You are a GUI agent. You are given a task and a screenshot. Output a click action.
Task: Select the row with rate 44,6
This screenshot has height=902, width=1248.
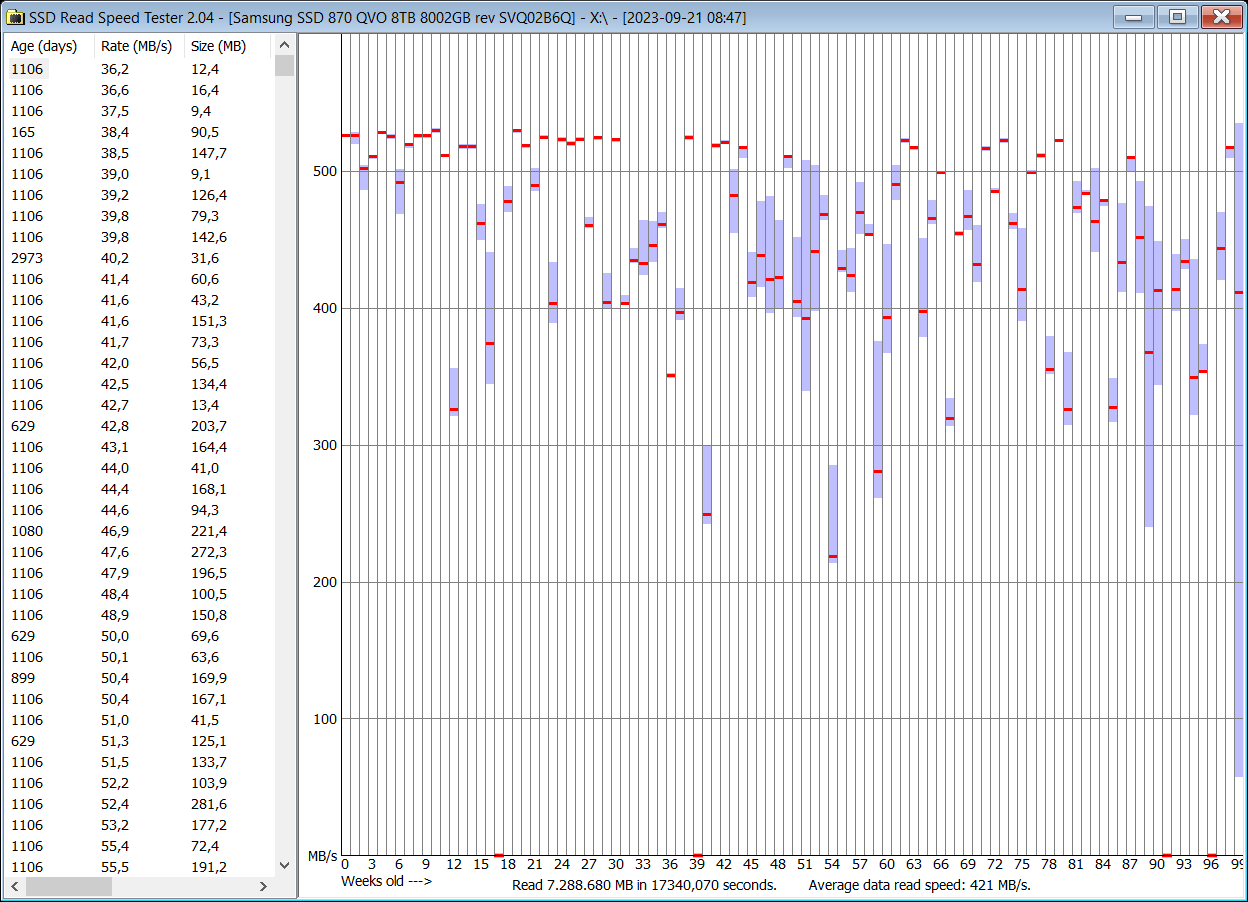coord(140,510)
